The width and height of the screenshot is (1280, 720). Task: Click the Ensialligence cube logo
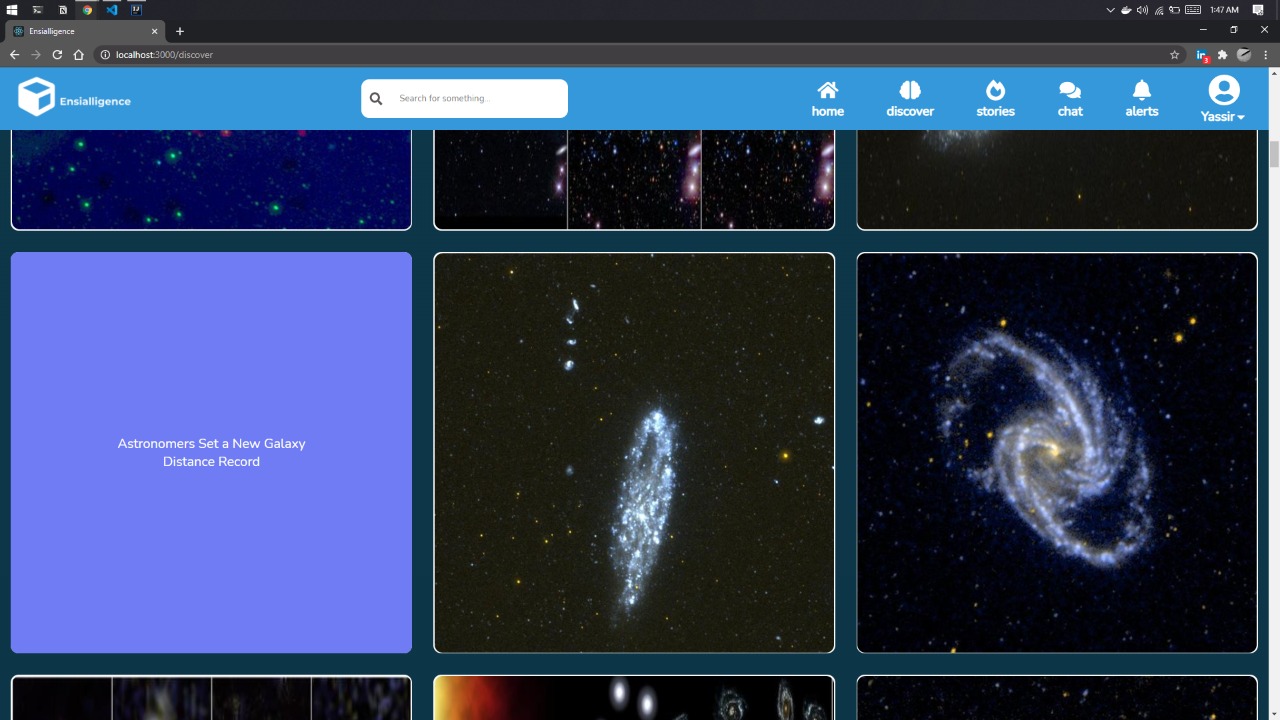(36, 96)
